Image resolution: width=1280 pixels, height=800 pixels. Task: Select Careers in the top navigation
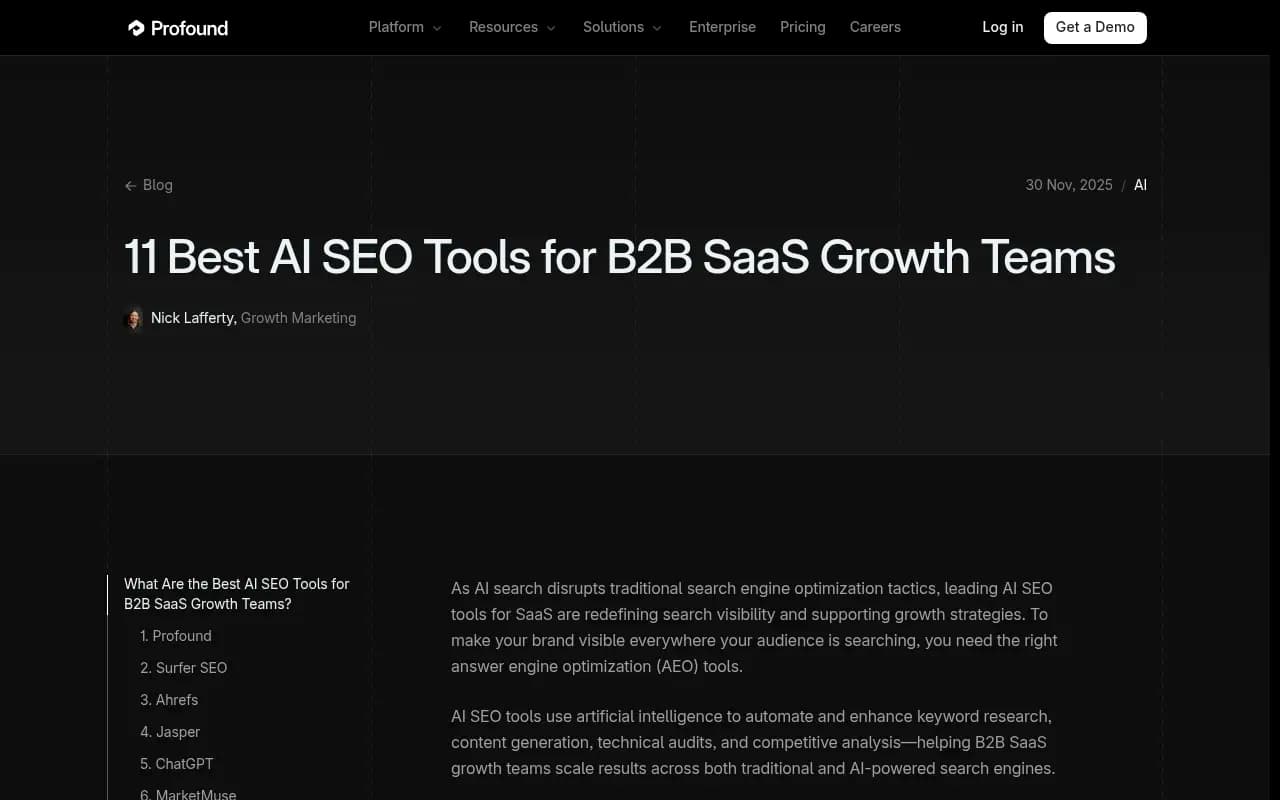click(x=875, y=27)
